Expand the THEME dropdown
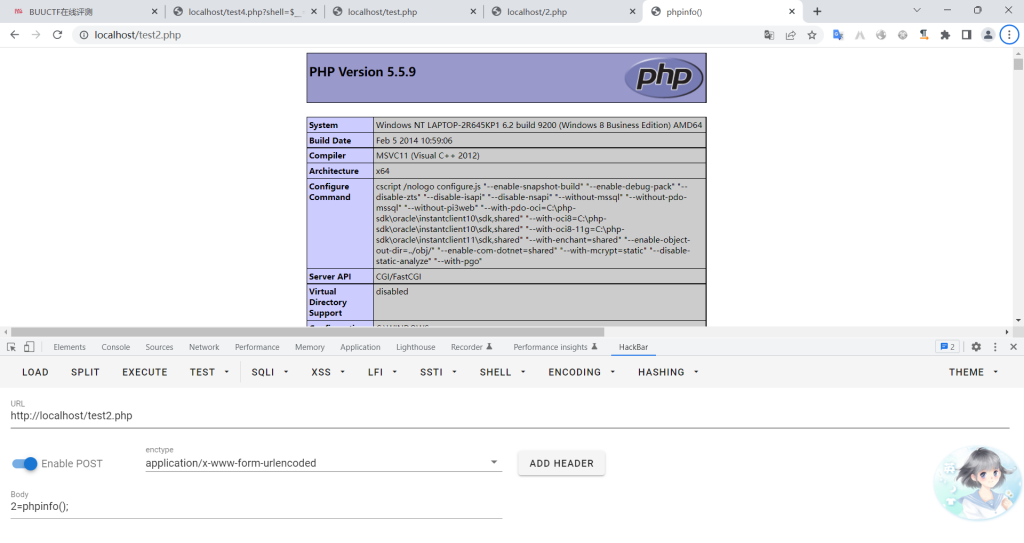 click(973, 372)
